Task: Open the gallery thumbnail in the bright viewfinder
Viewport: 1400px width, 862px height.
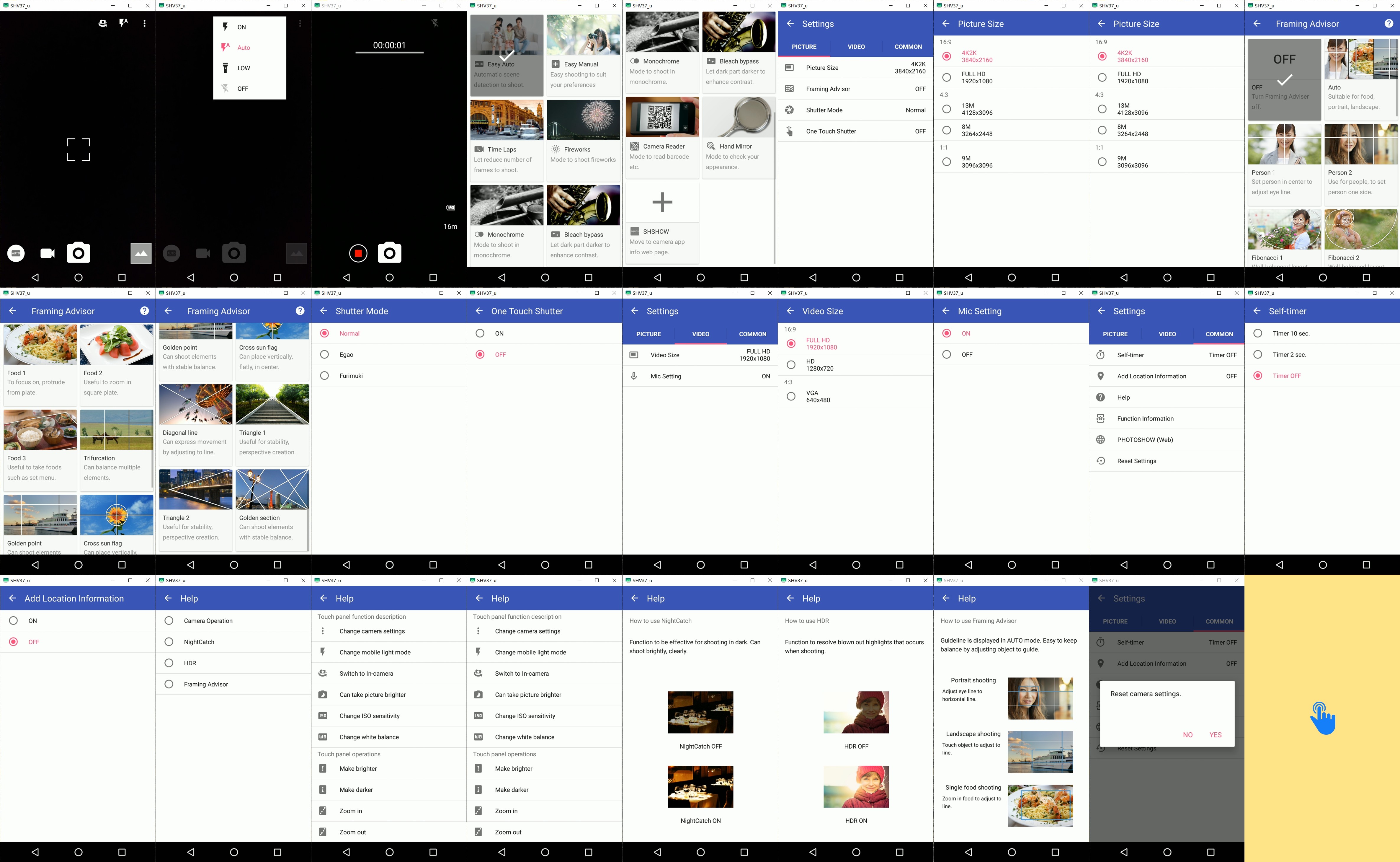Action: [141, 253]
